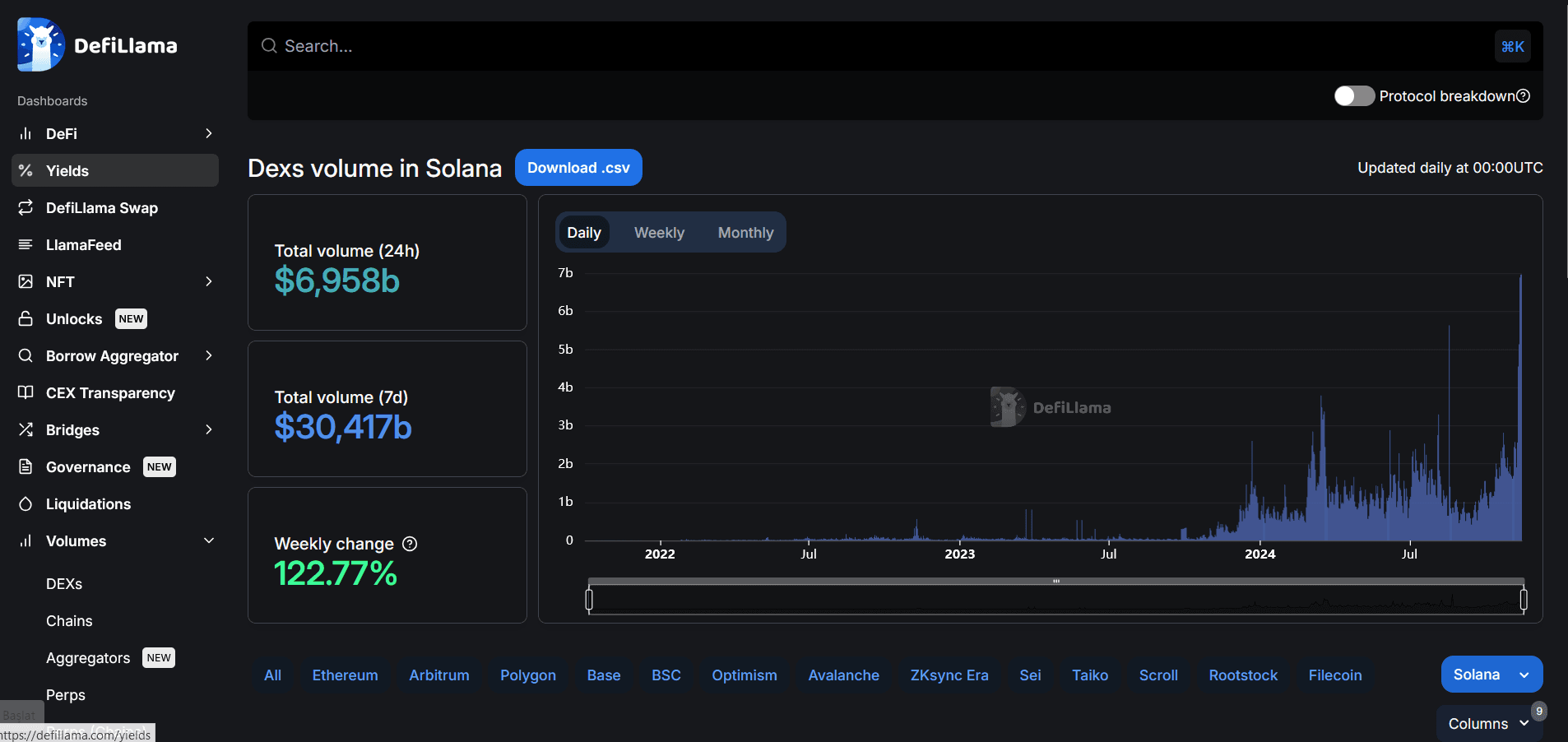Screen dimensions: 1568x742
Task: Click the Unlocks padlock icon
Action: [26, 318]
